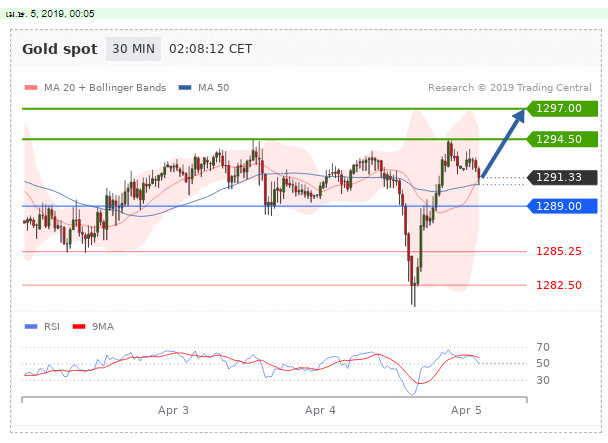Click the RSI legend label

(52, 327)
